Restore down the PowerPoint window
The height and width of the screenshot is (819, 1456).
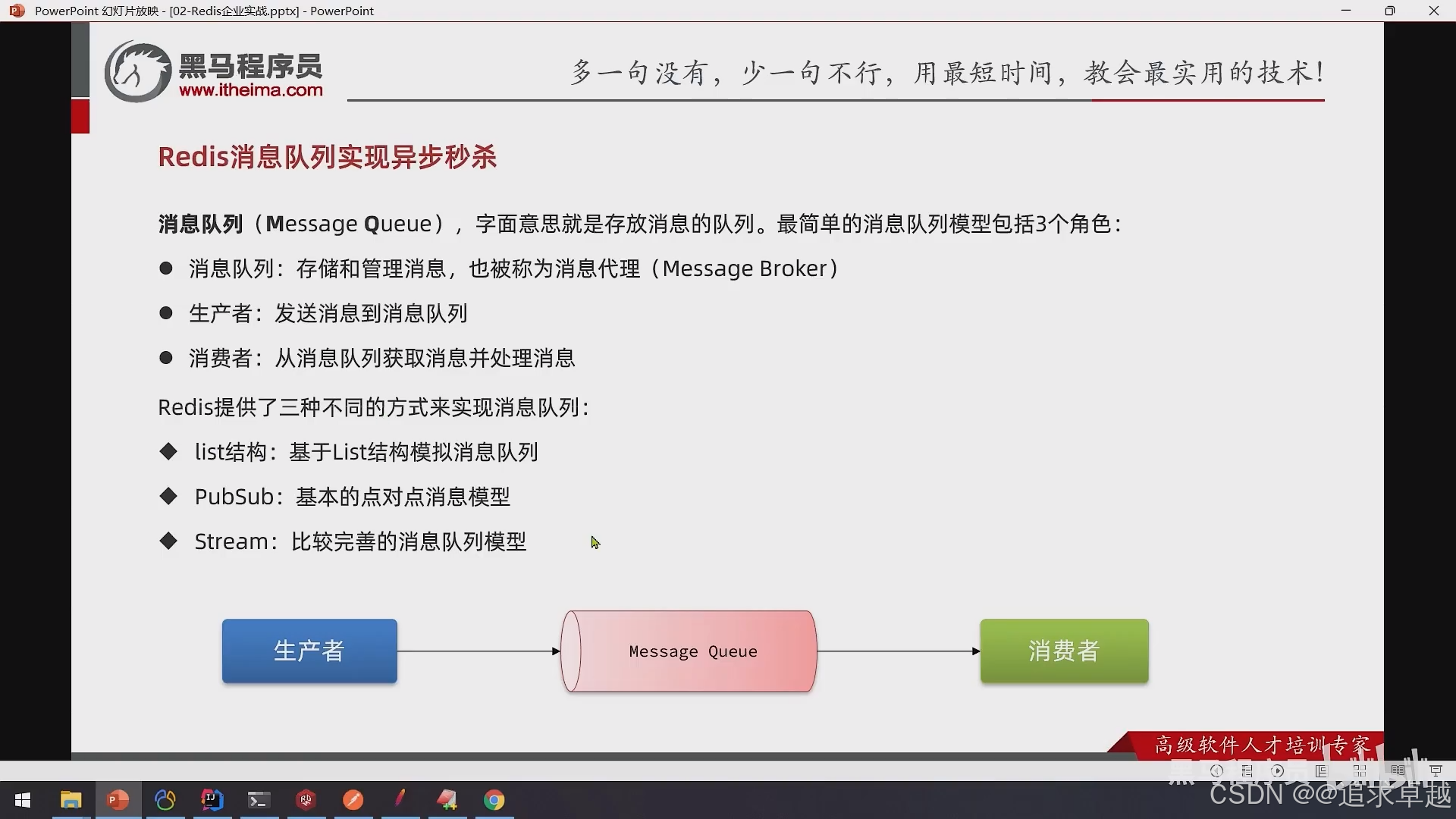(1390, 11)
